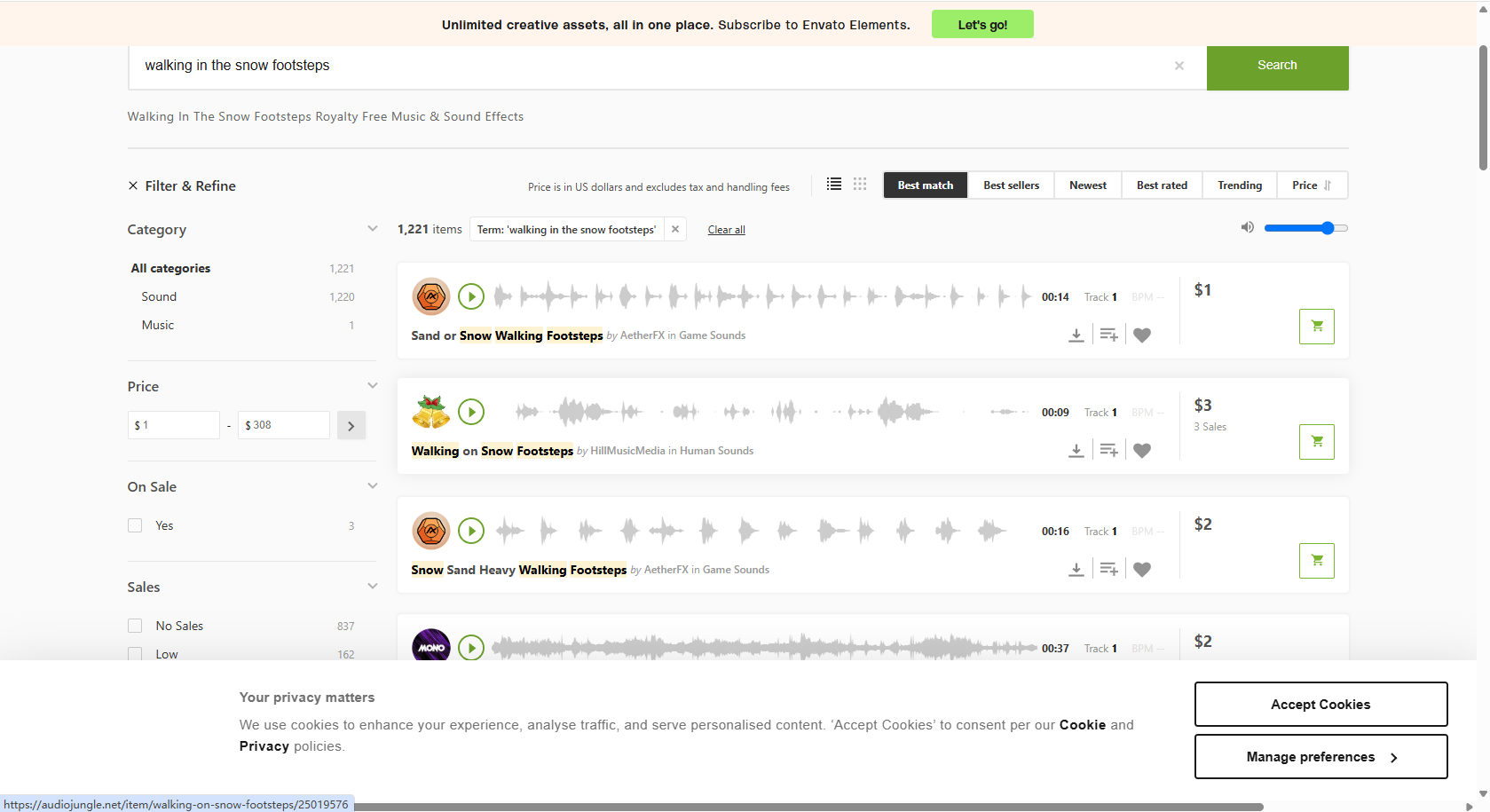Play the Snow Sand Heavy Walking Footsteps track
This screenshot has width=1490, height=812.
pyautogui.click(x=471, y=531)
